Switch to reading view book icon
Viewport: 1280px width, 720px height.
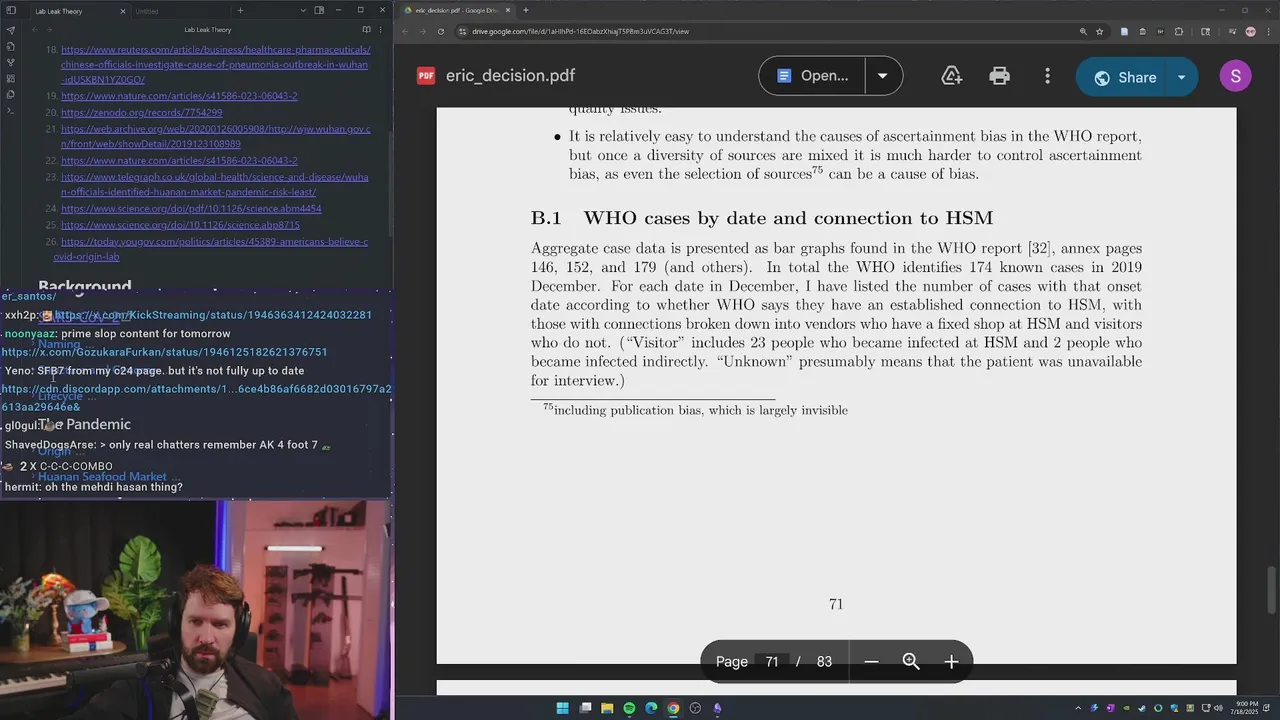pos(367,30)
